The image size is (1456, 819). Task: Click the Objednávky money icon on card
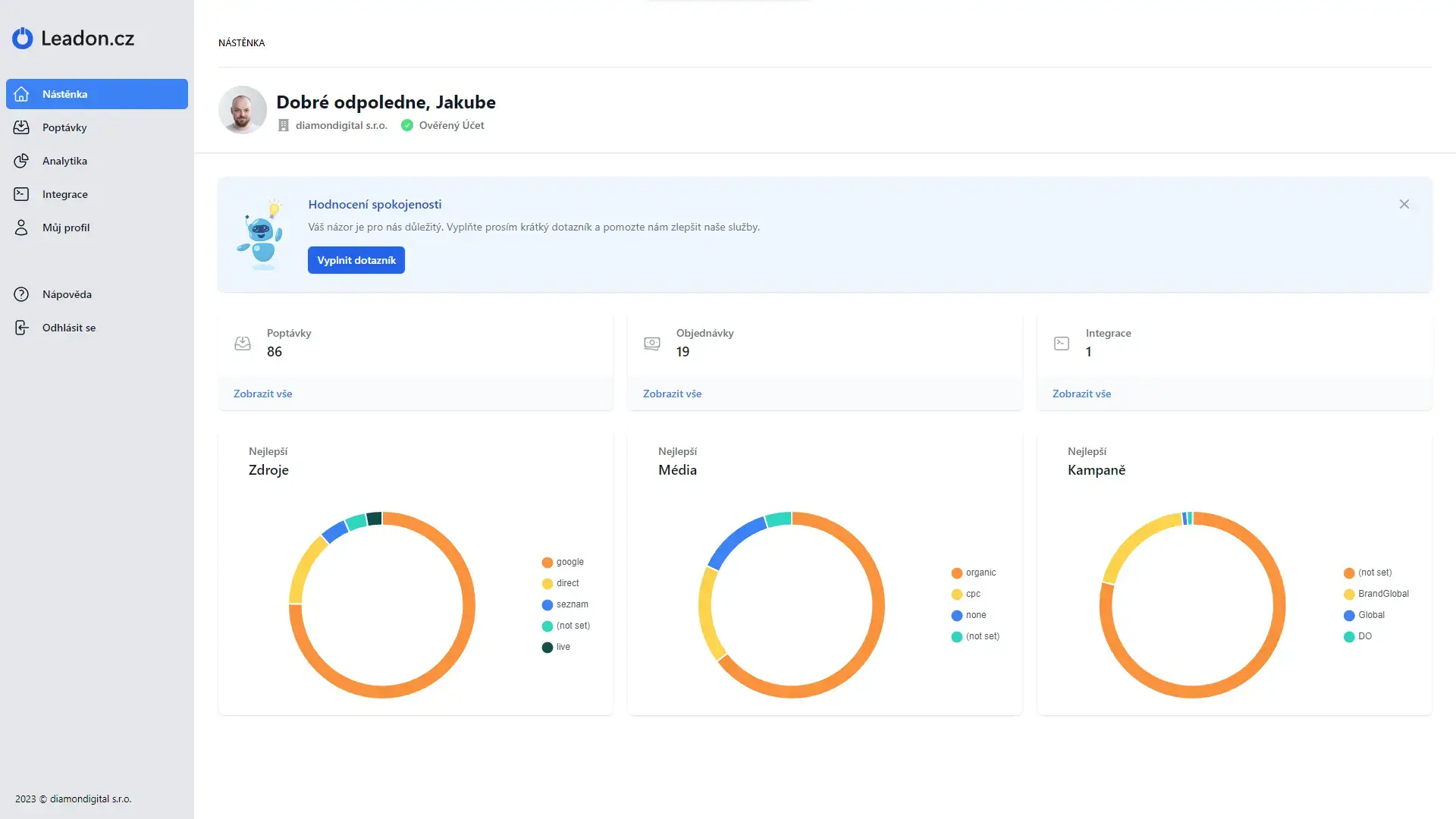pos(652,344)
